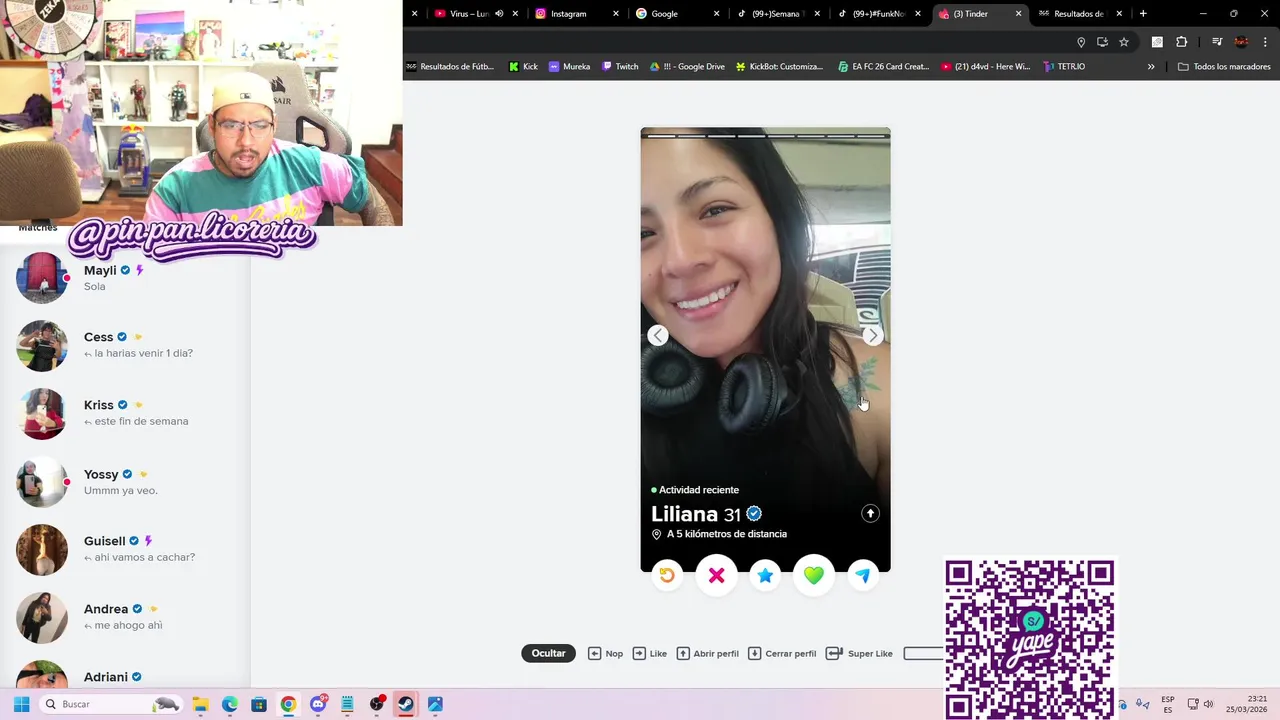Viewport: 1280px width, 720px height.
Task: Open the KickBot: Customiza... bookmark
Action: point(779,67)
